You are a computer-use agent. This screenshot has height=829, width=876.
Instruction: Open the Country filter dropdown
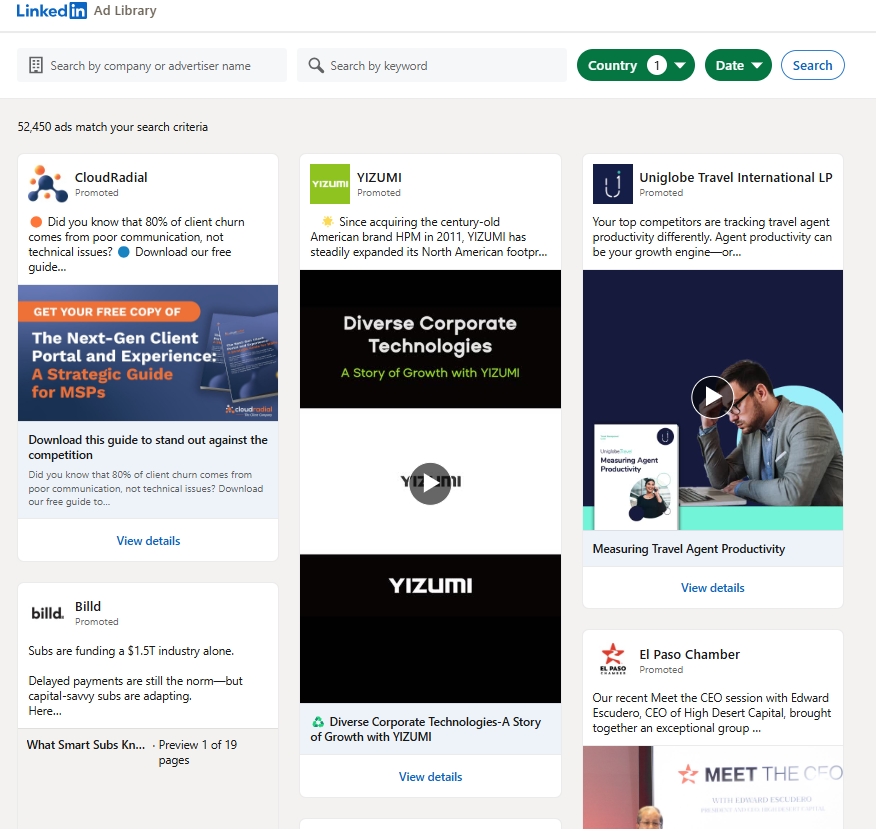(x=636, y=65)
